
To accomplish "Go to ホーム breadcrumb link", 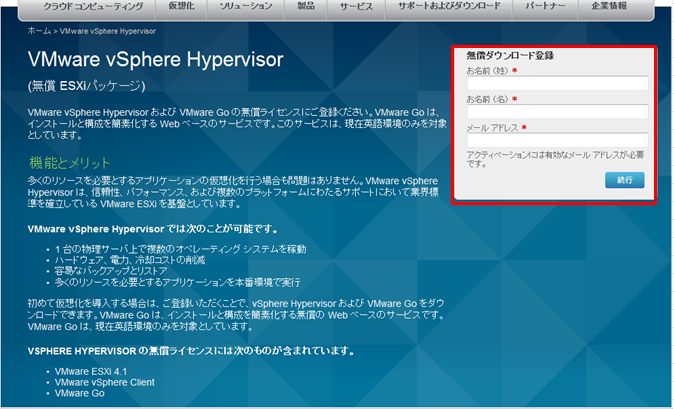I will (39, 31).
